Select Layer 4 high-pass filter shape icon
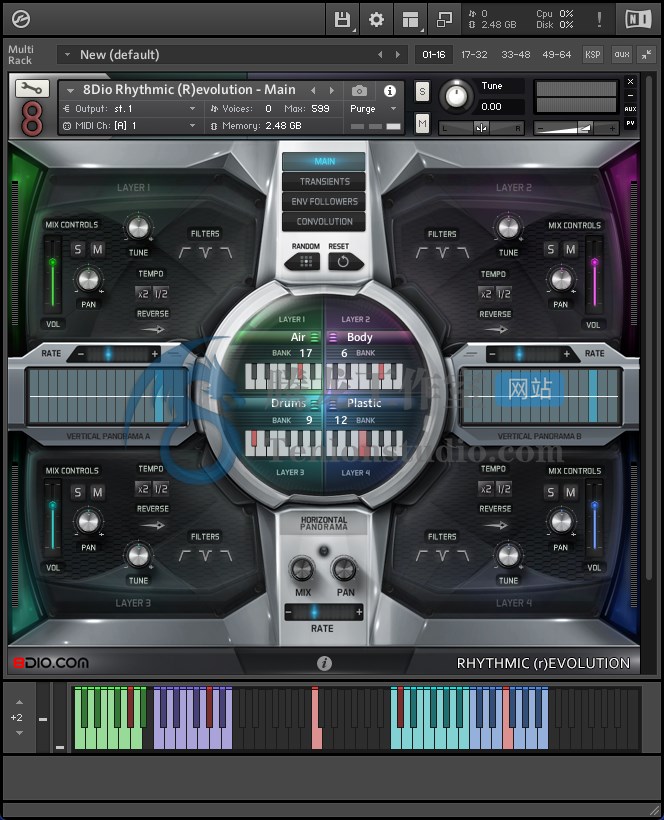This screenshot has height=820, width=664. click(421, 556)
